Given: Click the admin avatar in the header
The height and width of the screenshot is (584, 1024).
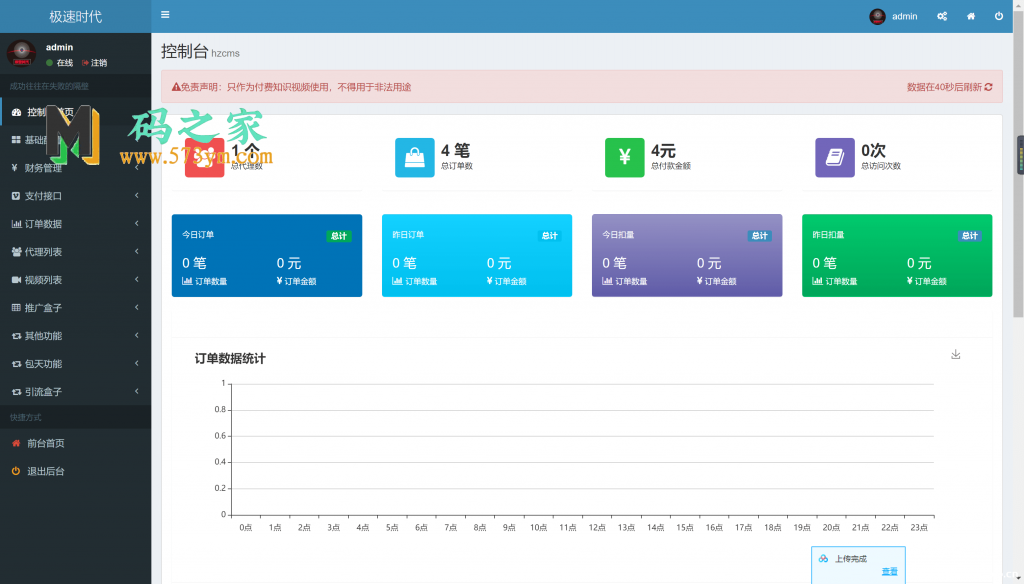Looking at the screenshot, I should (x=877, y=16).
